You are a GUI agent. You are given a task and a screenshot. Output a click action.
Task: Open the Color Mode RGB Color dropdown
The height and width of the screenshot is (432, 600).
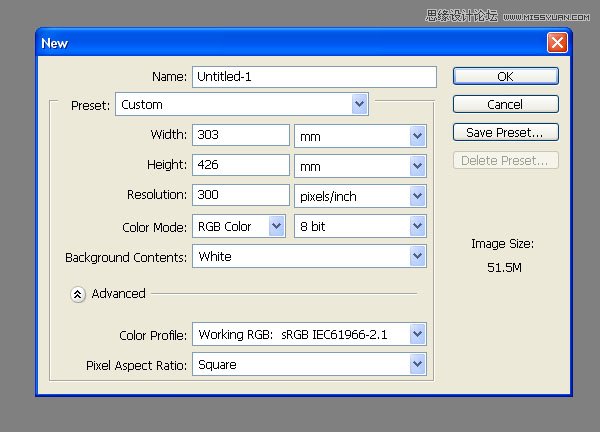pos(239,226)
